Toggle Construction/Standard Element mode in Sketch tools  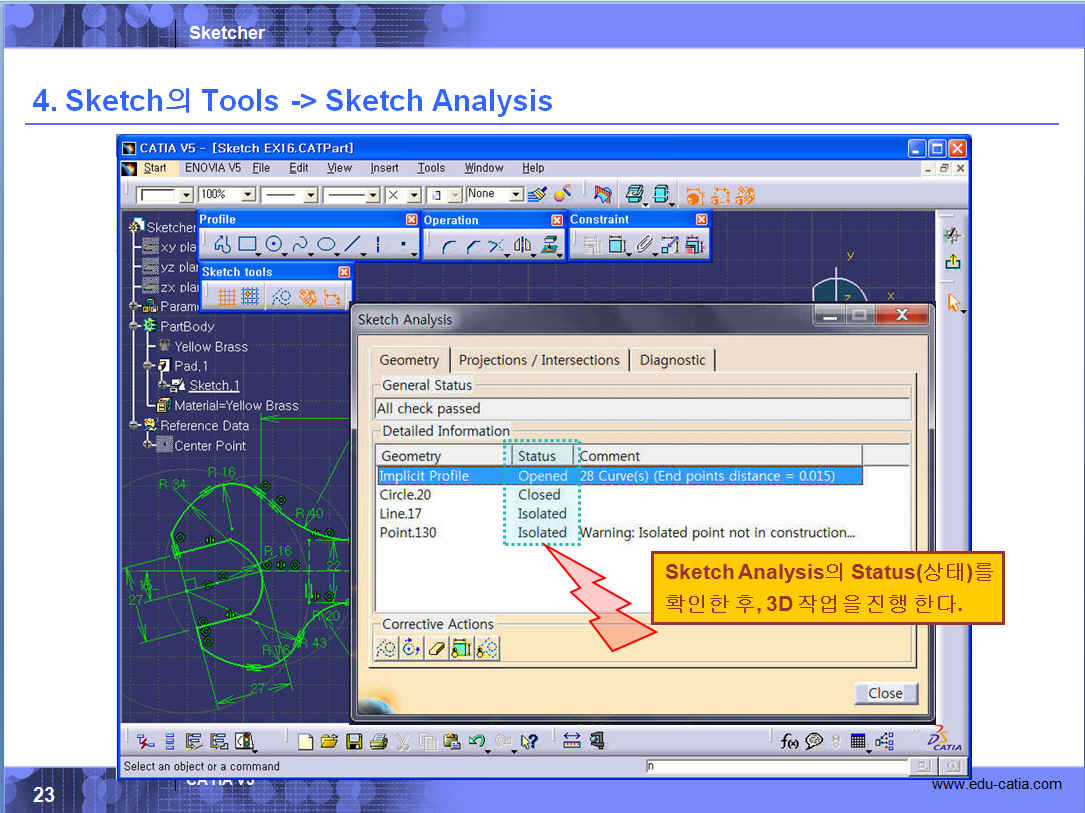[x=282, y=296]
